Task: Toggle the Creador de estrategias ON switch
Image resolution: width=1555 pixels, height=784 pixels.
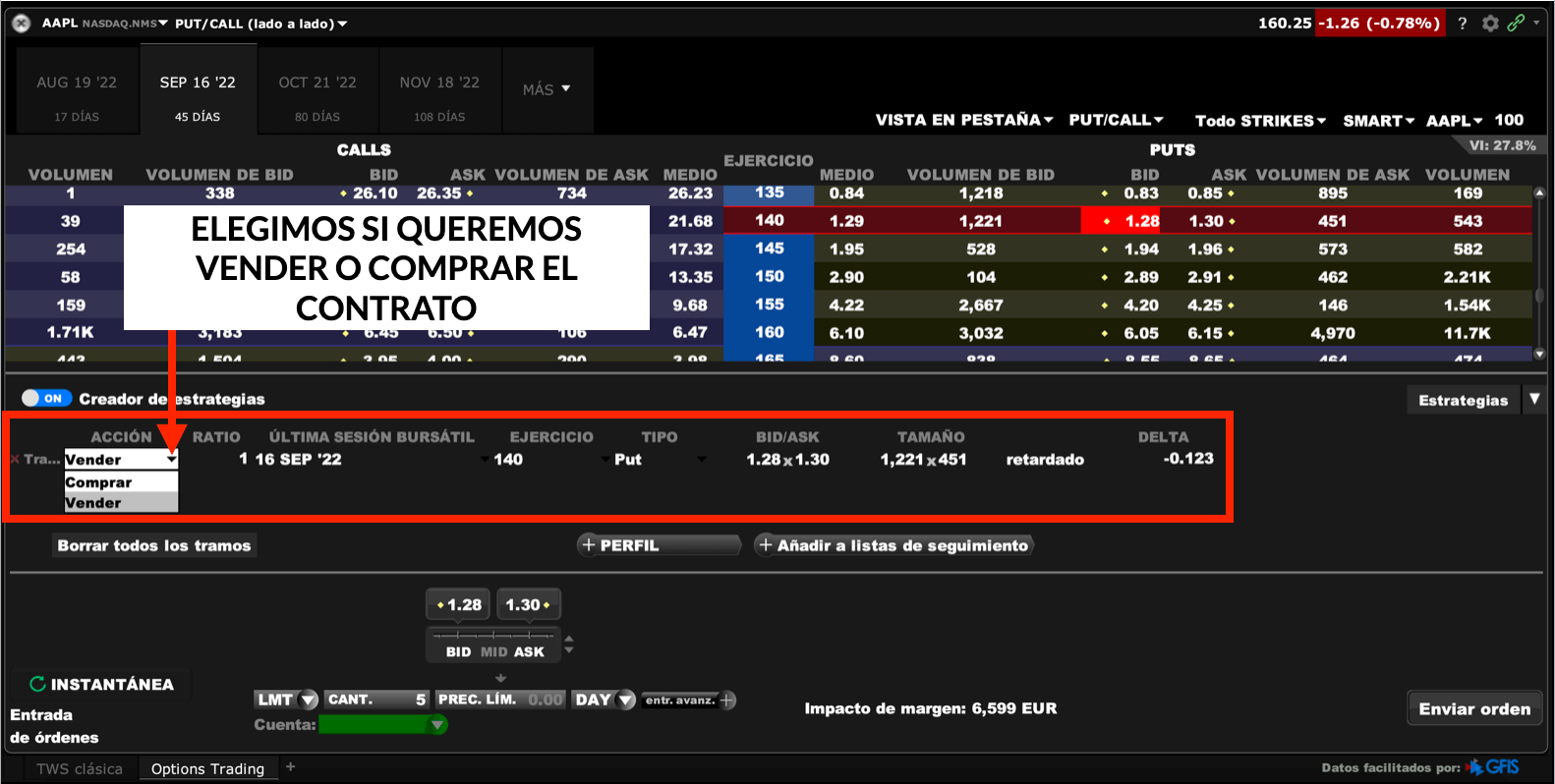Action: pyautogui.click(x=46, y=398)
